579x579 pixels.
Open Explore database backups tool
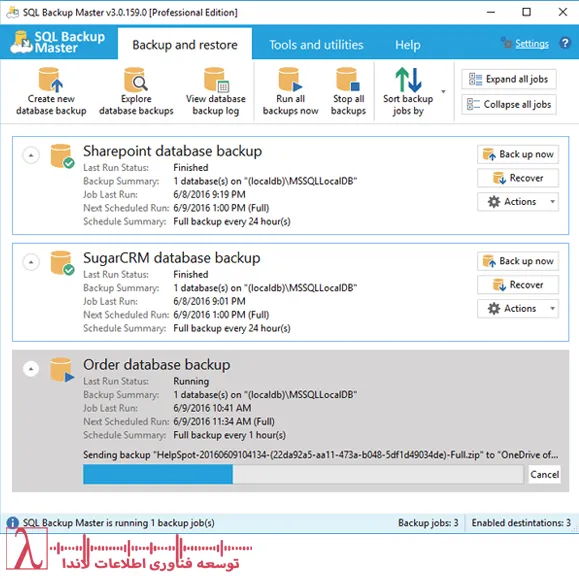click(x=136, y=91)
